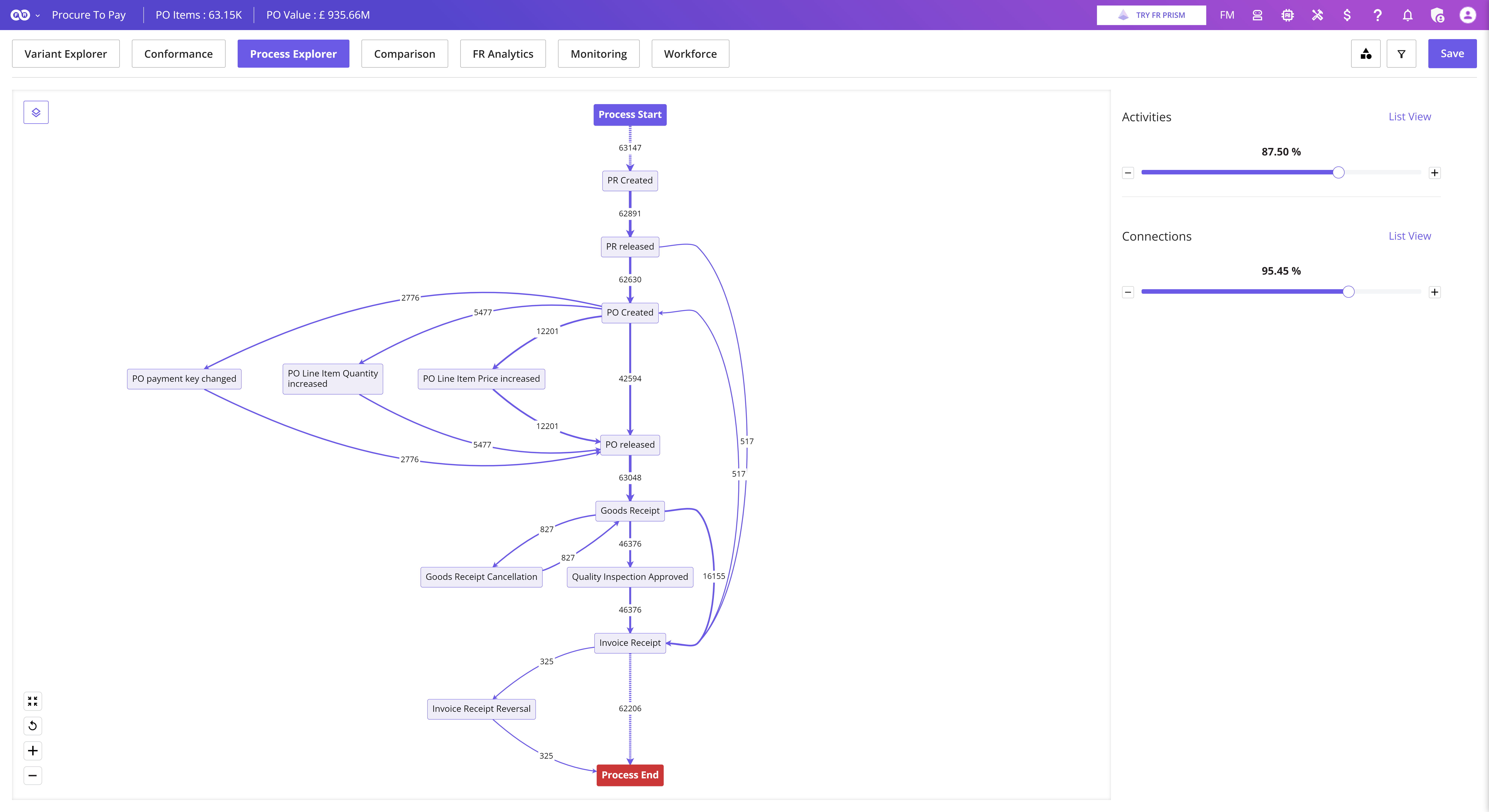Decrease Activities percentage with minus button

point(1128,173)
